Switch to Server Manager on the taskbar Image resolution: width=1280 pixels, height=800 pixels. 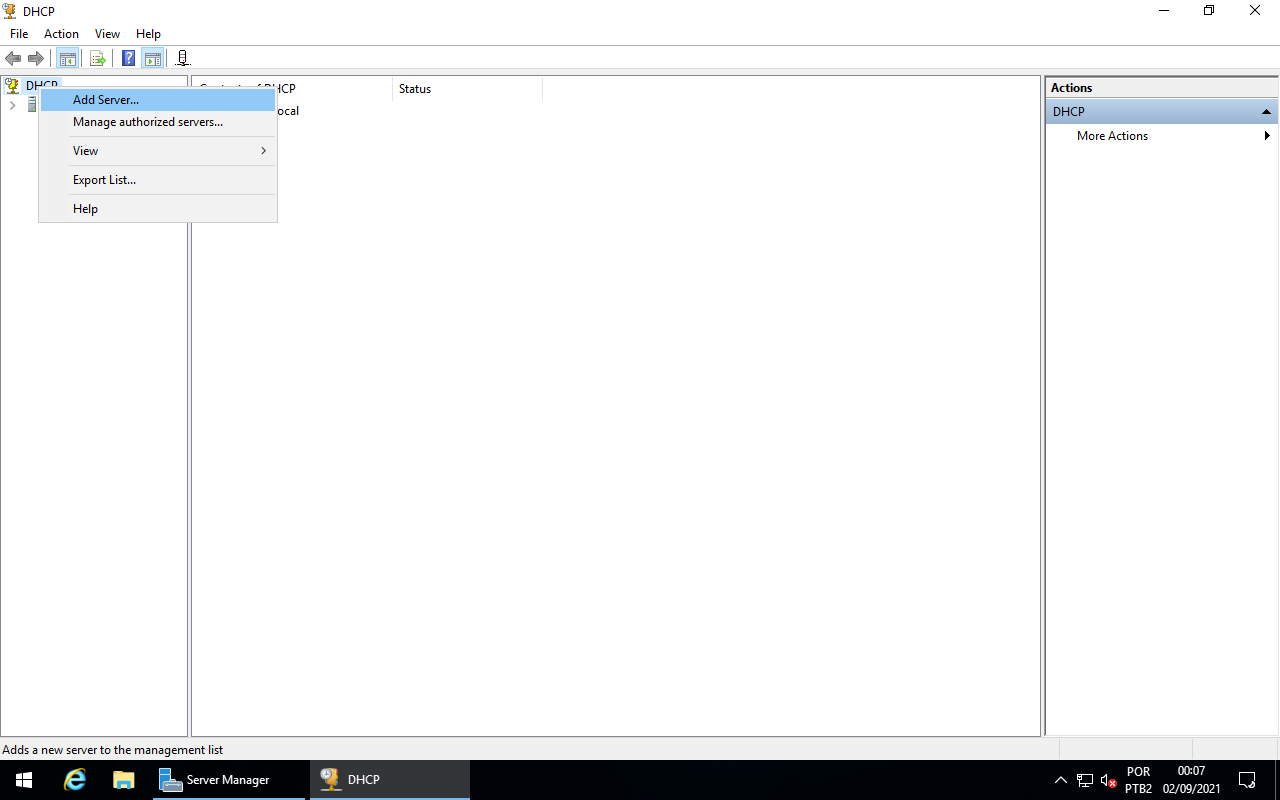coord(228,779)
